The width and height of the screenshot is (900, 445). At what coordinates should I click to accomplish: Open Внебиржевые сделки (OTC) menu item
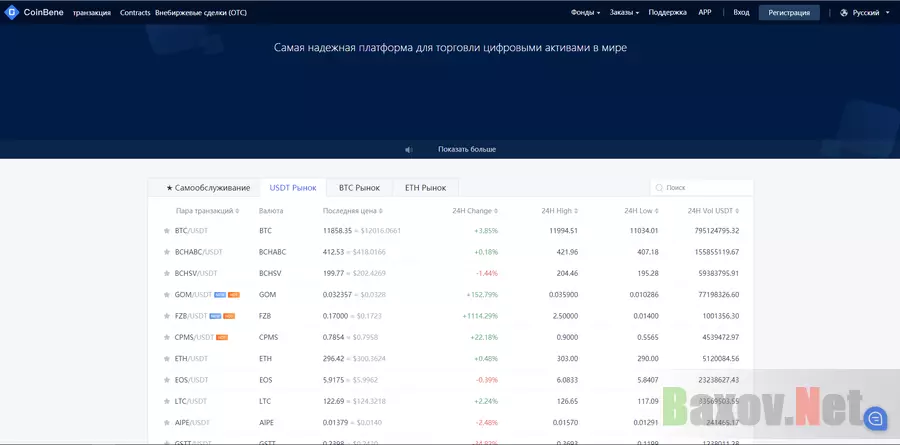pyautogui.click(x=201, y=13)
